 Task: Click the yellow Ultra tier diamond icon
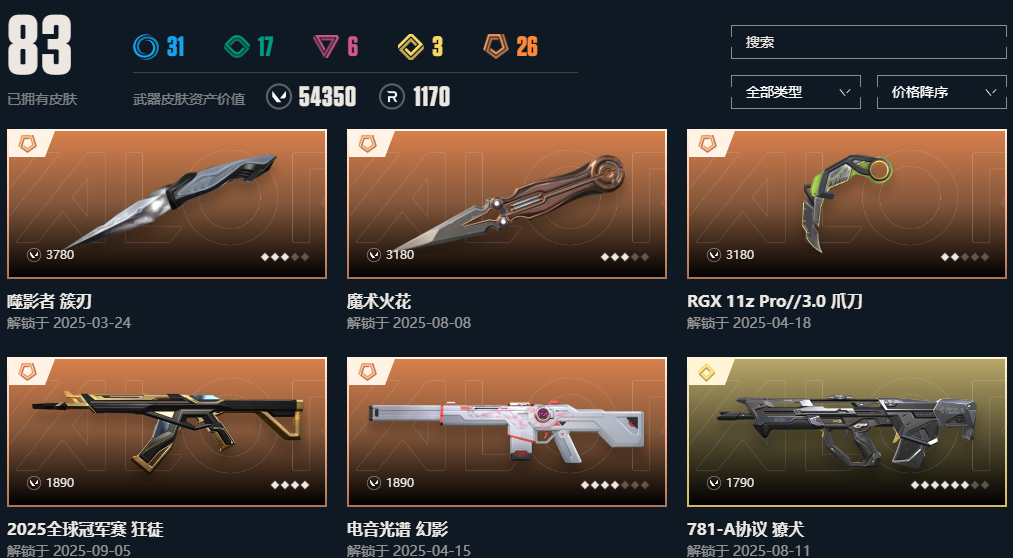coord(411,46)
